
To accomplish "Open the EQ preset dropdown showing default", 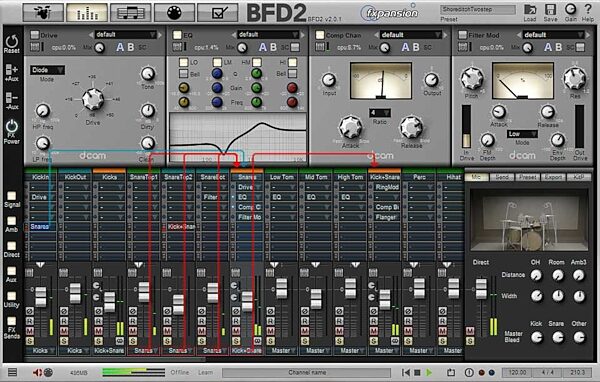I will point(268,35).
